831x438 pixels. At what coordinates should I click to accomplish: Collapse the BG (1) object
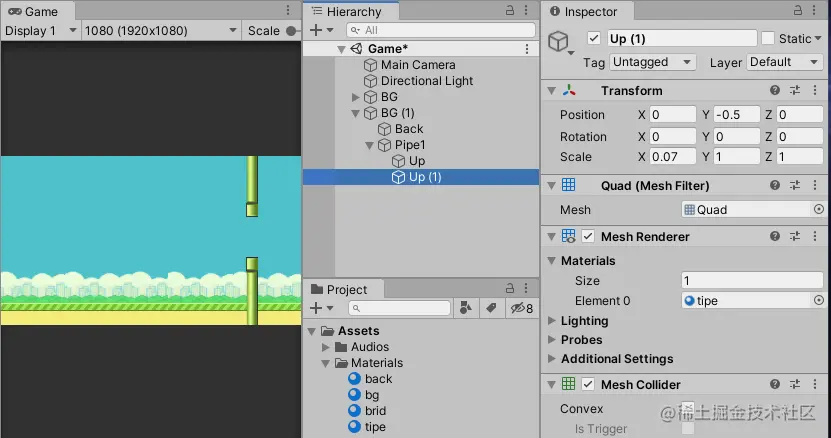[356, 113]
